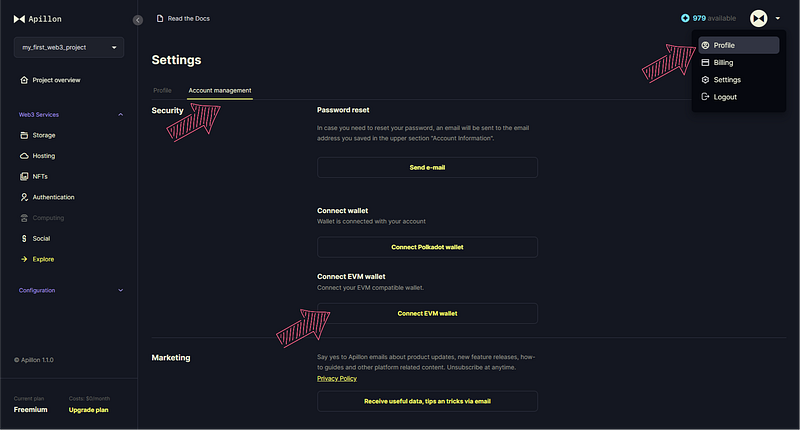Viewport: 800px width, 430px height.
Task: Open my_first_web3_project project dropdown
Action: 69,47
